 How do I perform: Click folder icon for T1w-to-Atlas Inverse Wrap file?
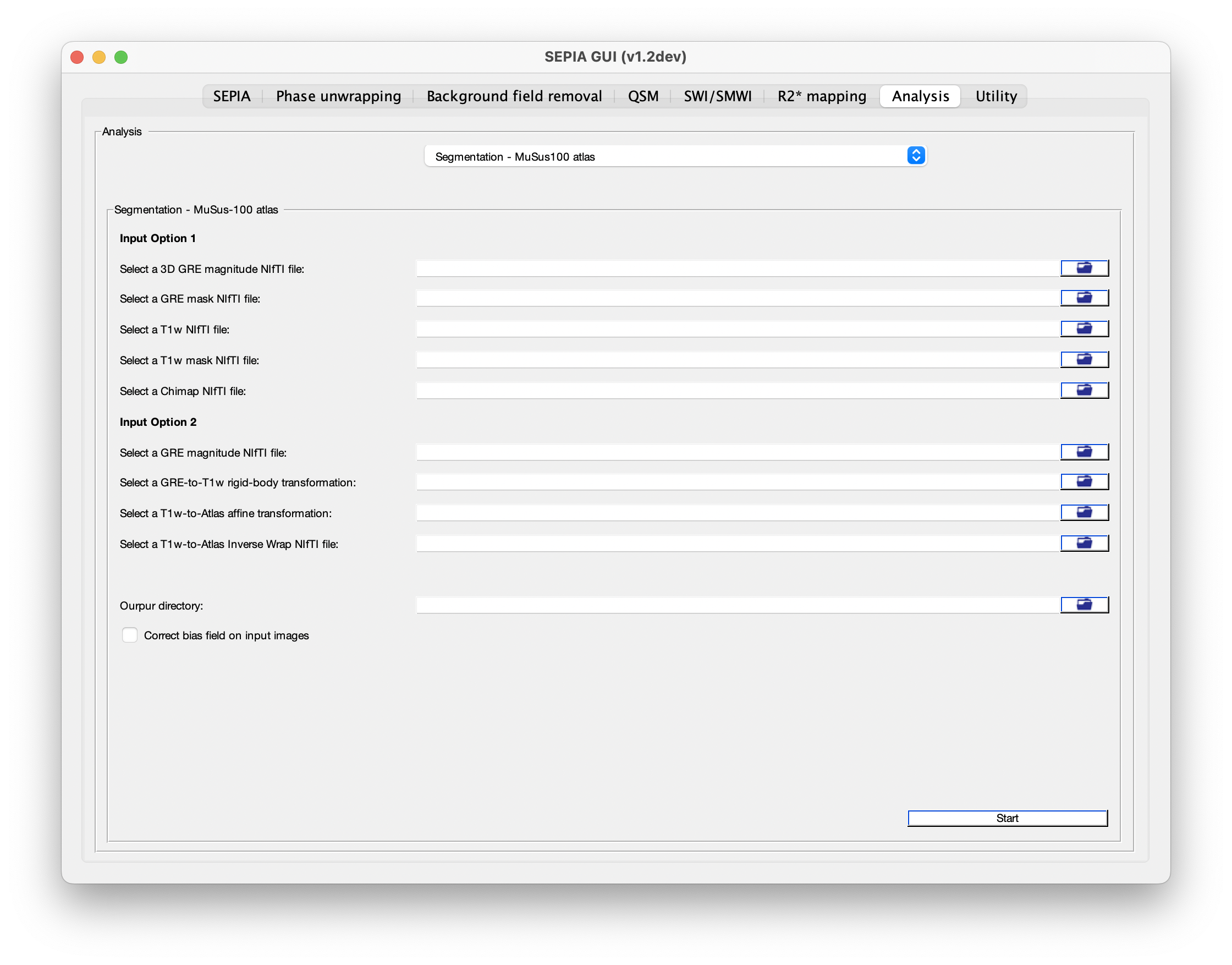[1084, 544]
